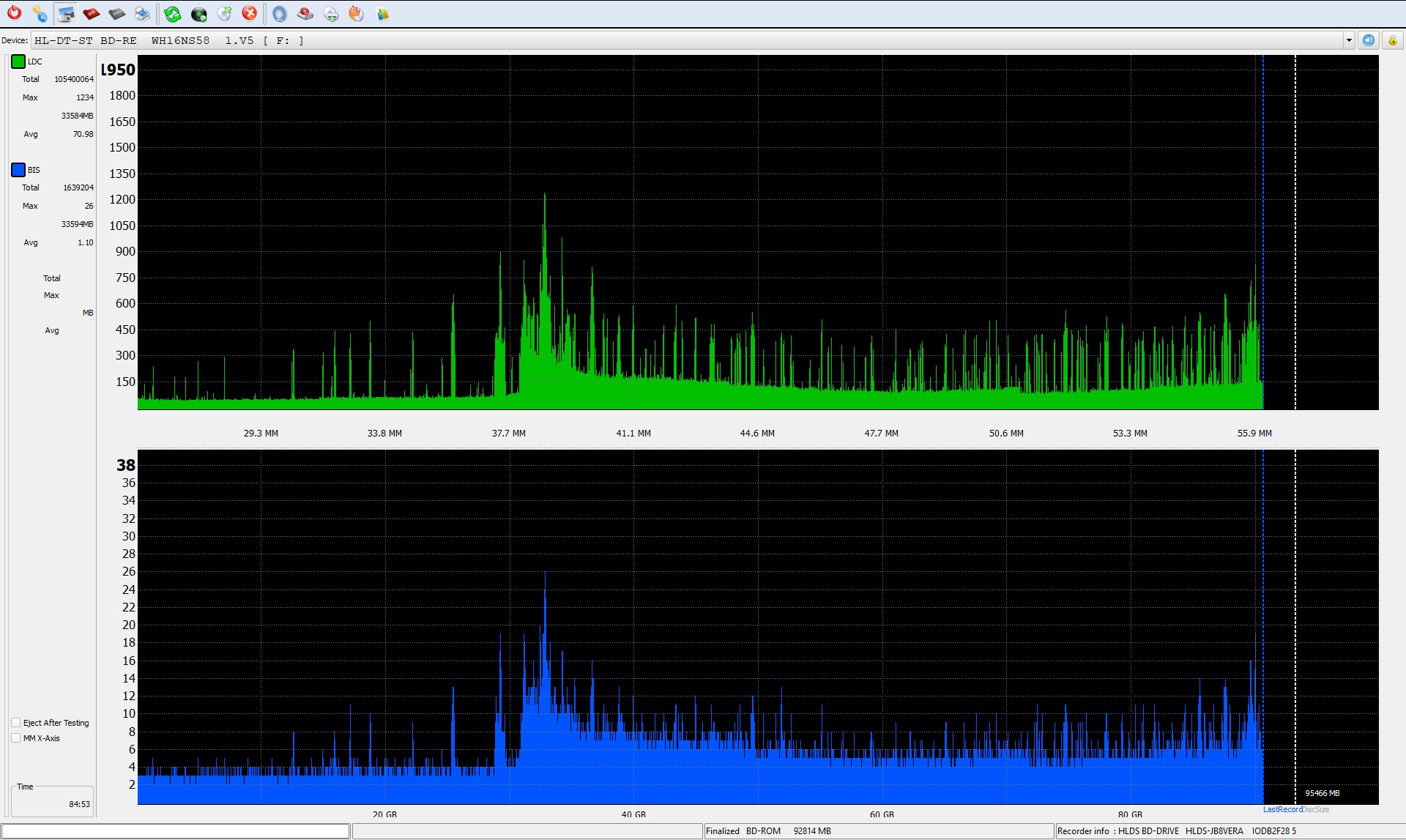Click the flame burn disc icon
Screen dimensions: 1406x840
(x=356, y=13)
